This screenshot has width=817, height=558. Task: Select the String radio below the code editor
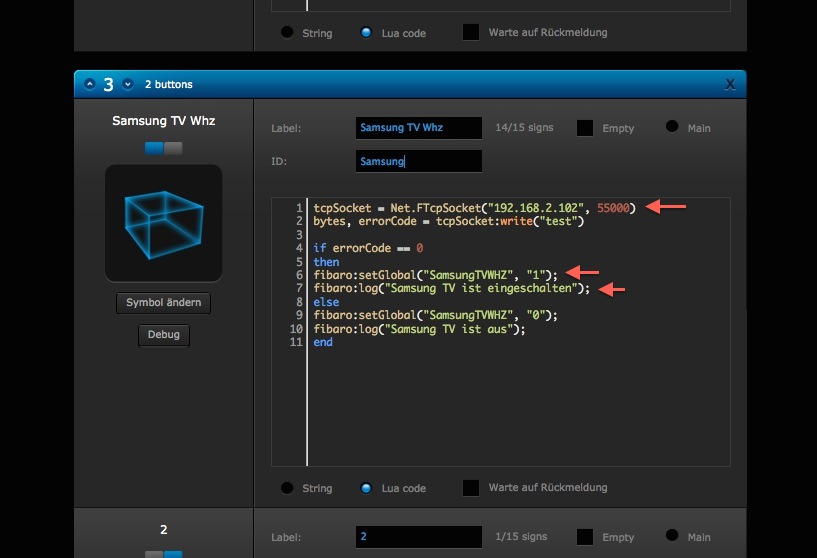[287, 488]
